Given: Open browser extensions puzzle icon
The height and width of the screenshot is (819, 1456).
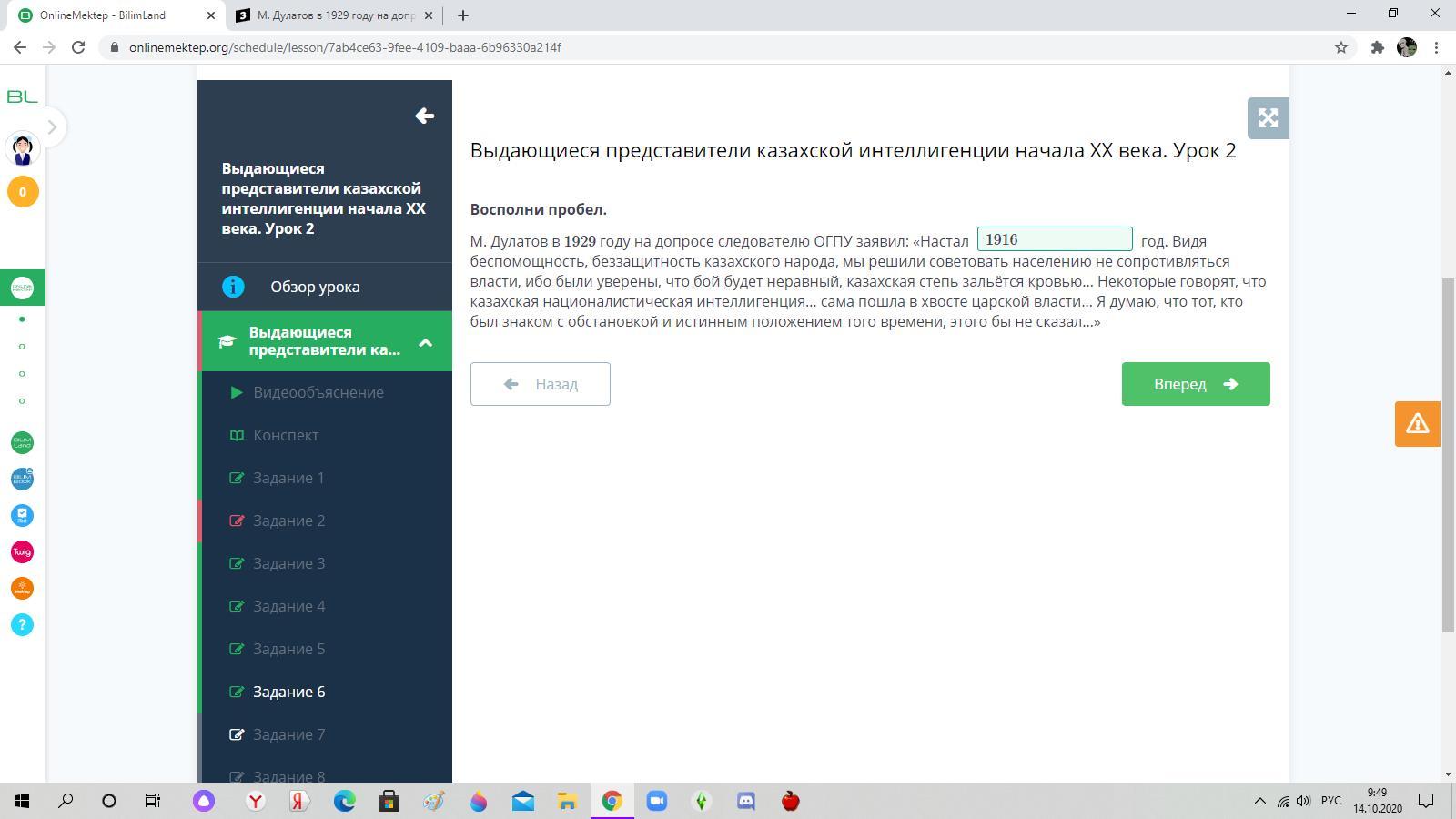Looking at the screenshot, I should tap(1377, 47).
